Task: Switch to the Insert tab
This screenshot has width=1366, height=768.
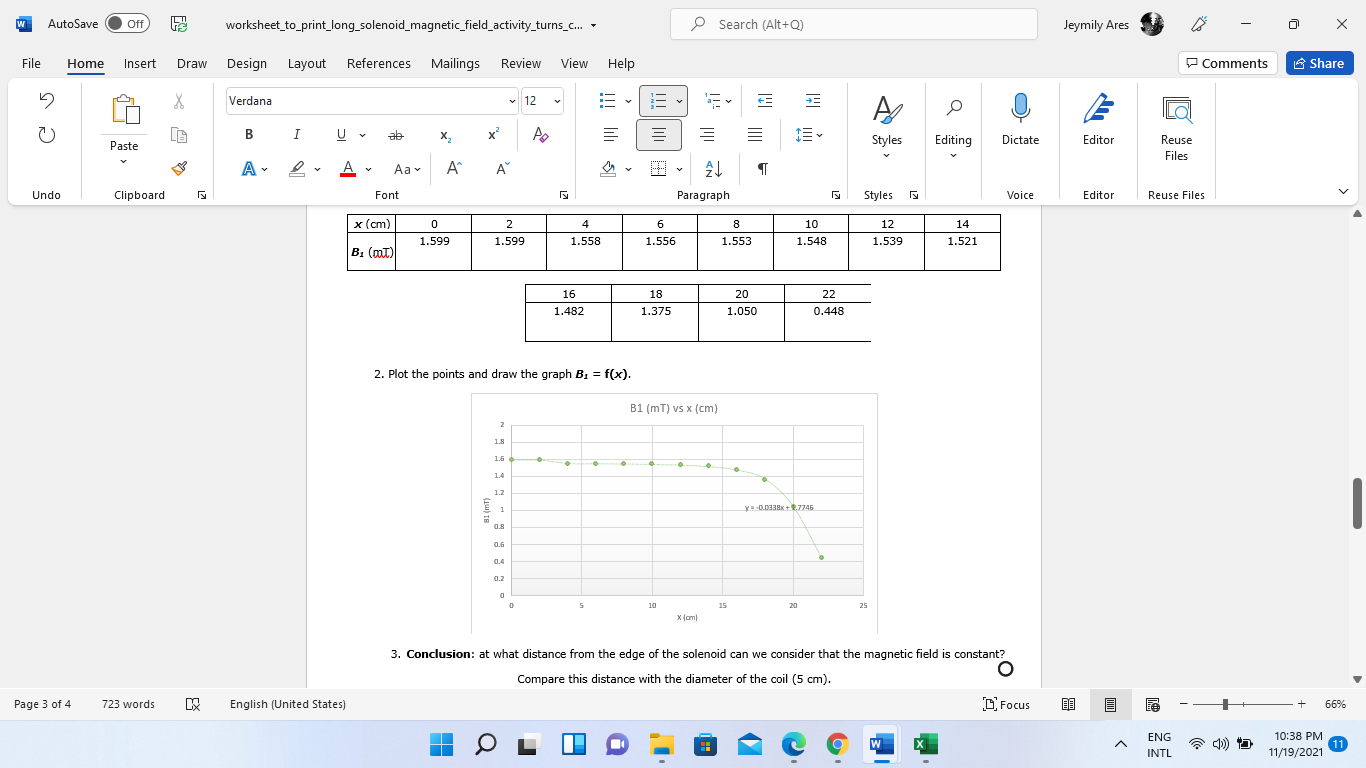Action: (x=140, y=63)
